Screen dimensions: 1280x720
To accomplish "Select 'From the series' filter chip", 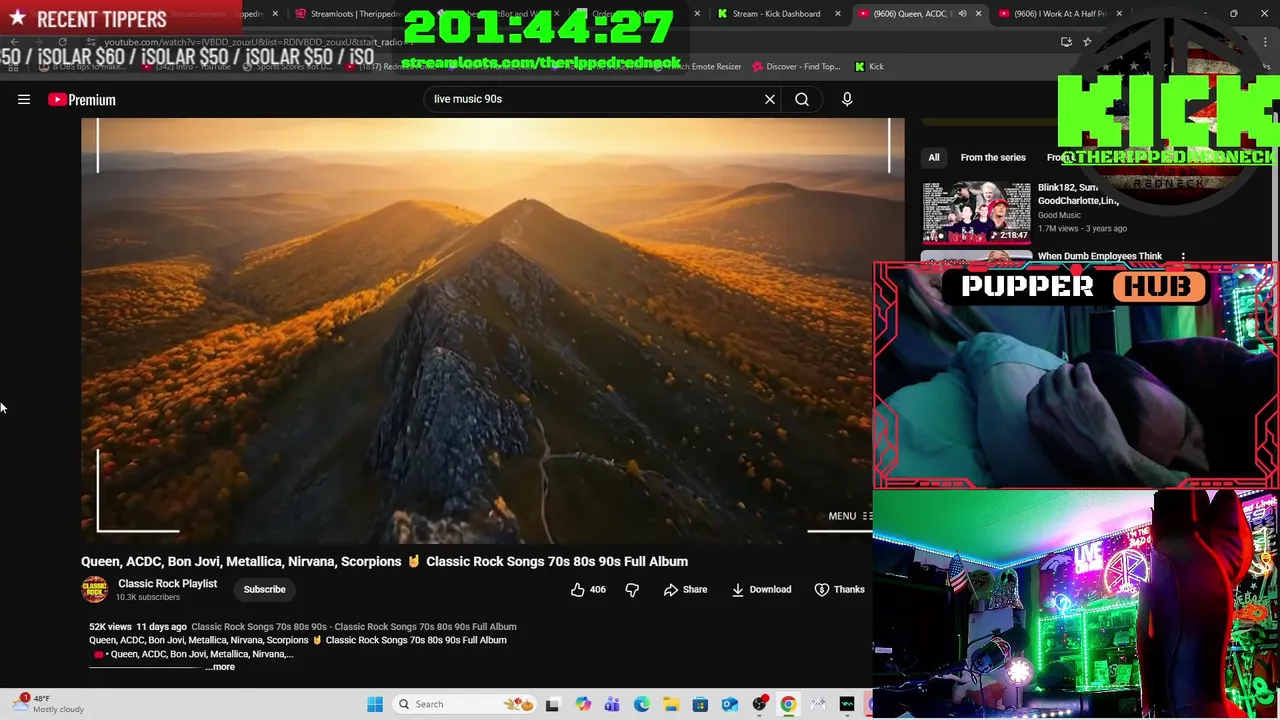I will 993,157.
